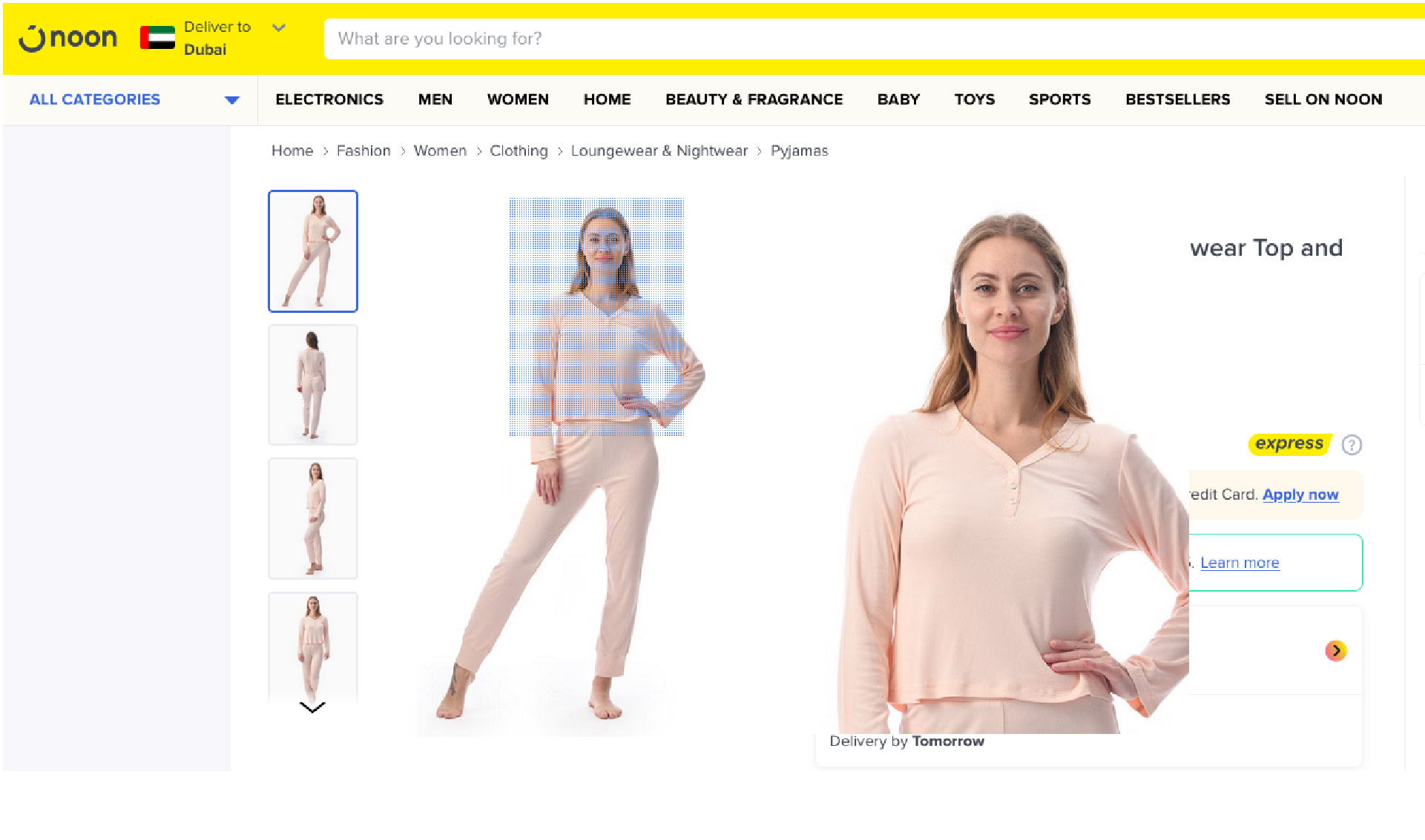Image resolution: width=1425 pixels, height=840 pixels.
Task: Click the express help question mark icon
Action: coord(1352,444)
